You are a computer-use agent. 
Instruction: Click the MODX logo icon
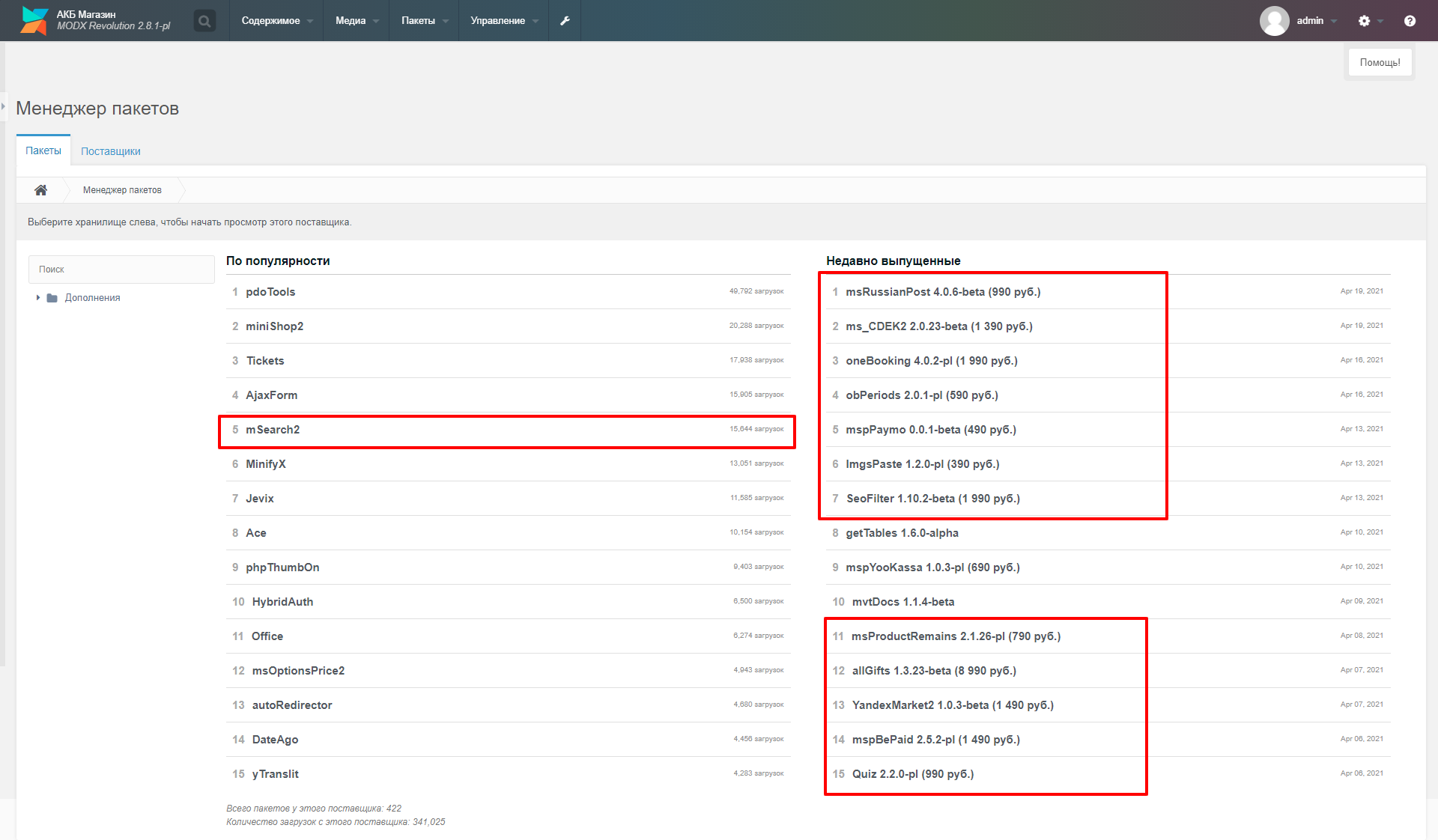[34, 20]
